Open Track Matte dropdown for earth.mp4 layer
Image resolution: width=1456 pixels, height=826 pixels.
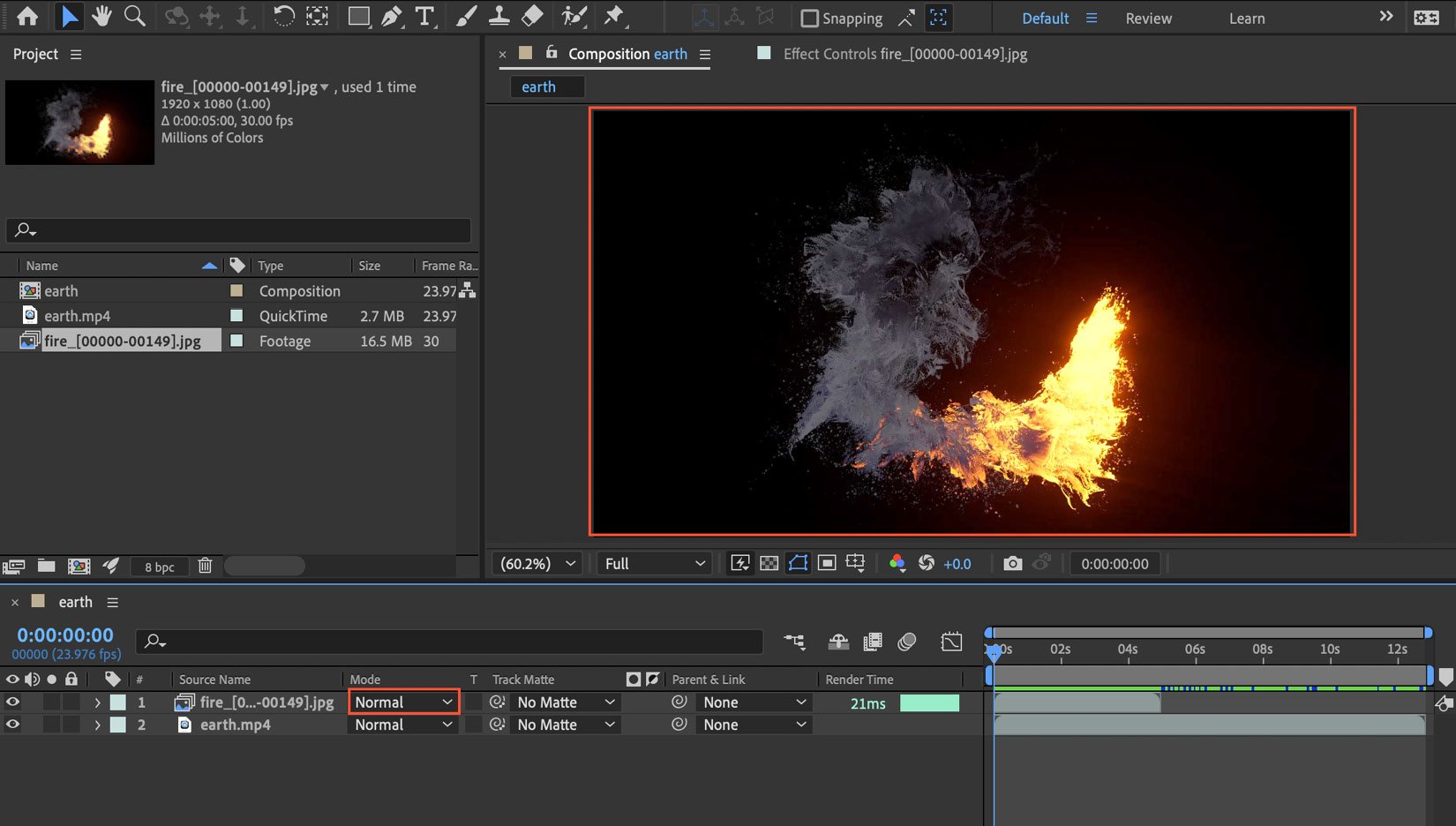tap(566, 725)
